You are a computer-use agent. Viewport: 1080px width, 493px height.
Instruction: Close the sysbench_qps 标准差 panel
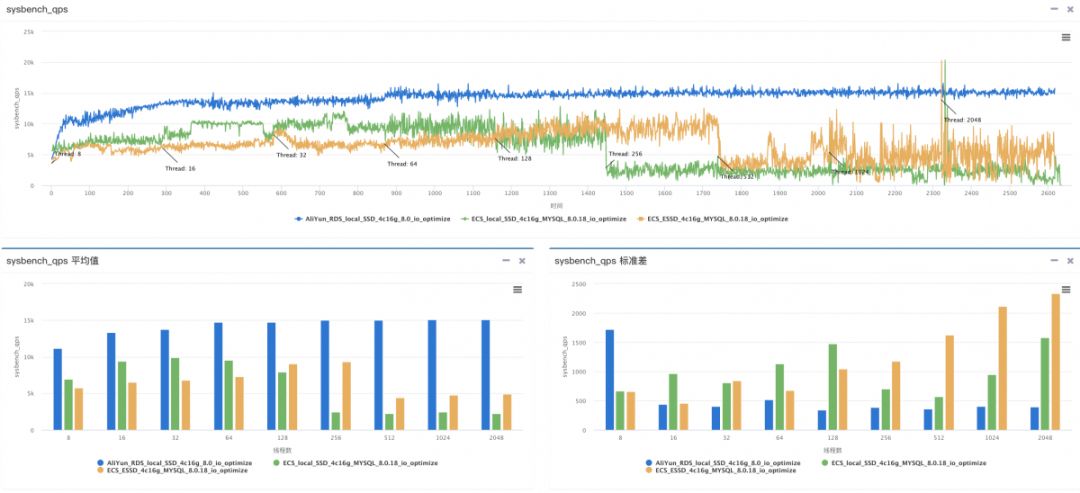pyautogui.click(x=1070, y=260)
